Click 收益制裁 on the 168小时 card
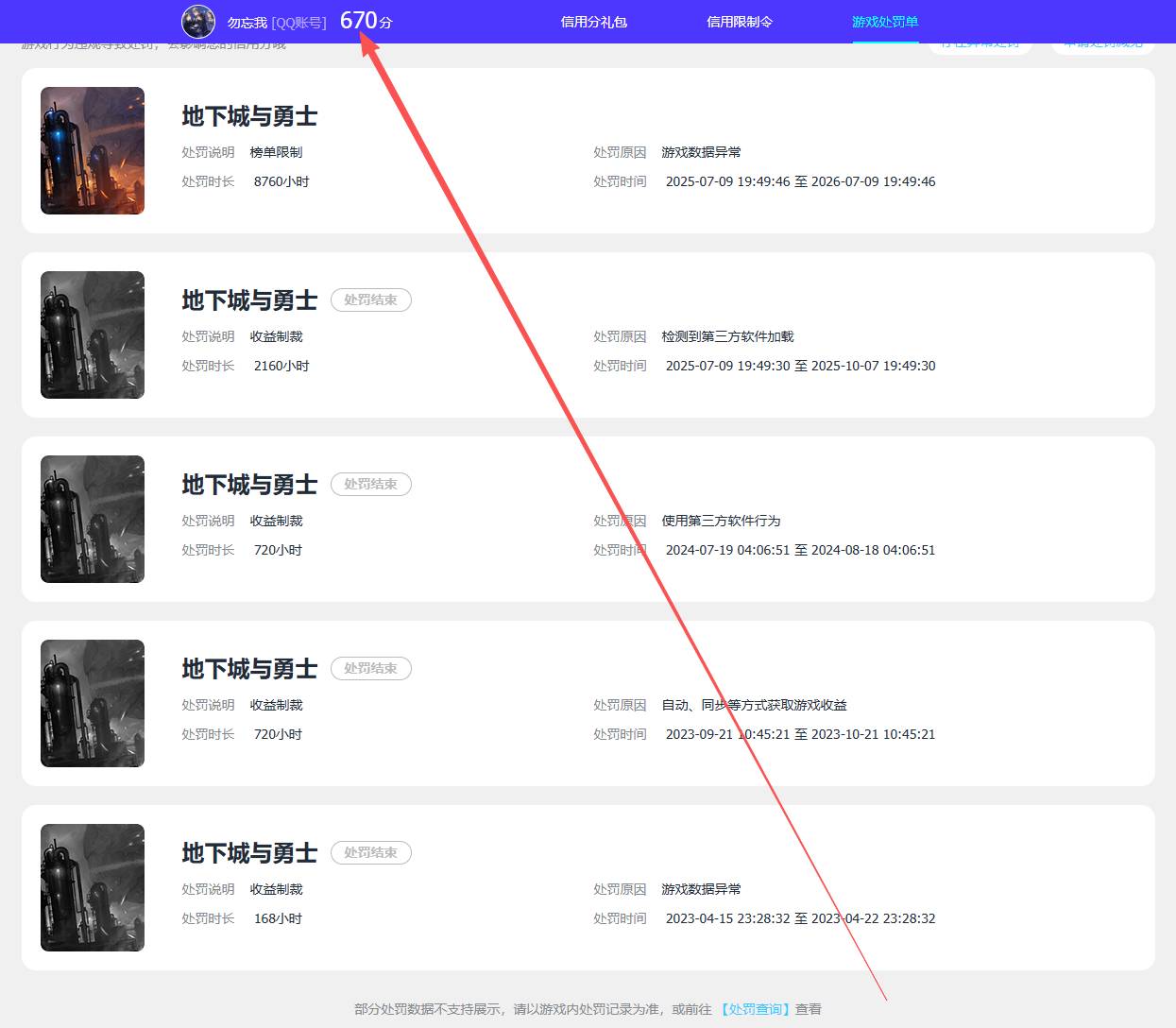This screenshot has height=1028, width=1176. coord(276,889)
